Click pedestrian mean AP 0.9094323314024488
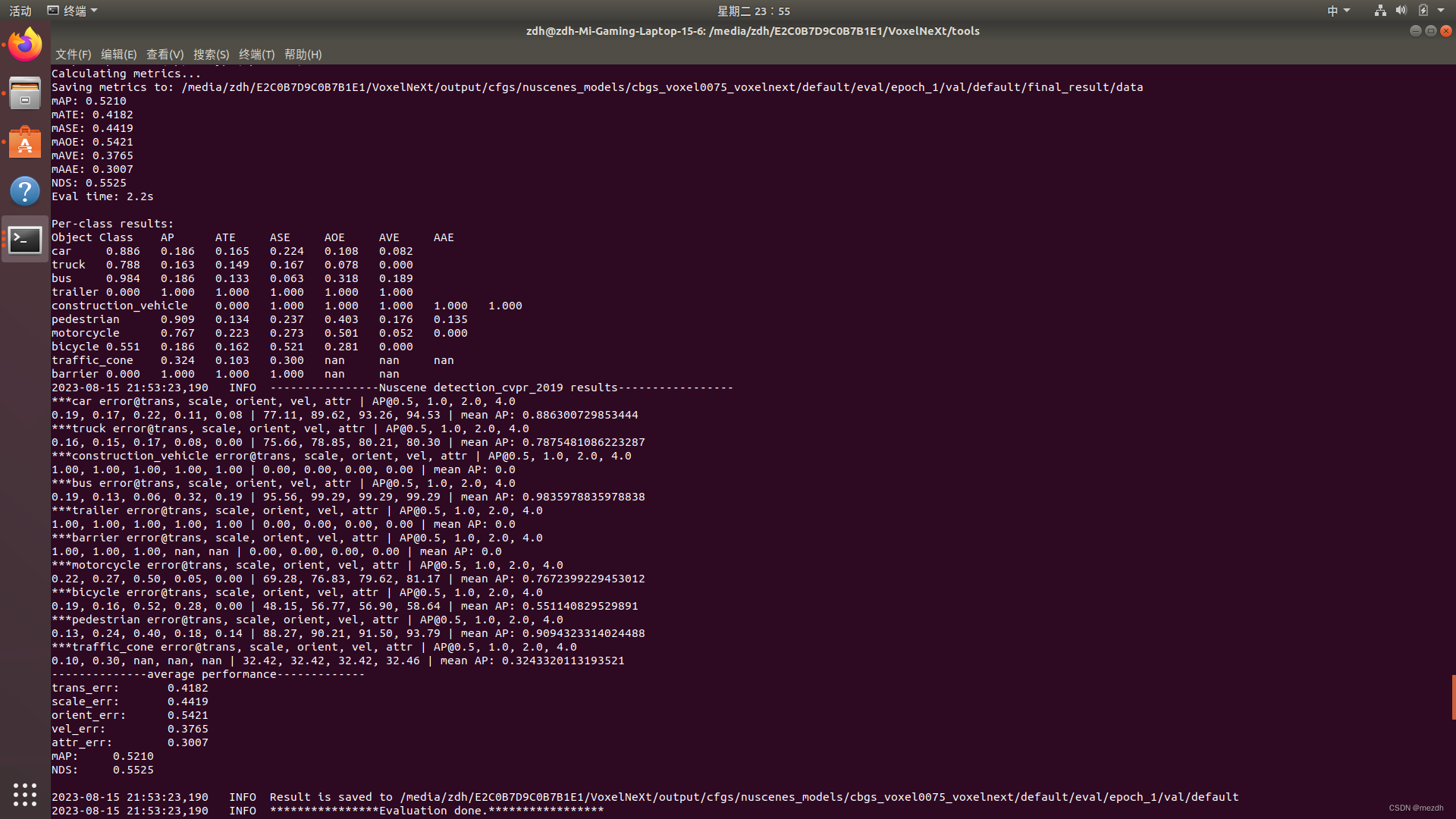 pyautogui.click(x=584, y=633)
